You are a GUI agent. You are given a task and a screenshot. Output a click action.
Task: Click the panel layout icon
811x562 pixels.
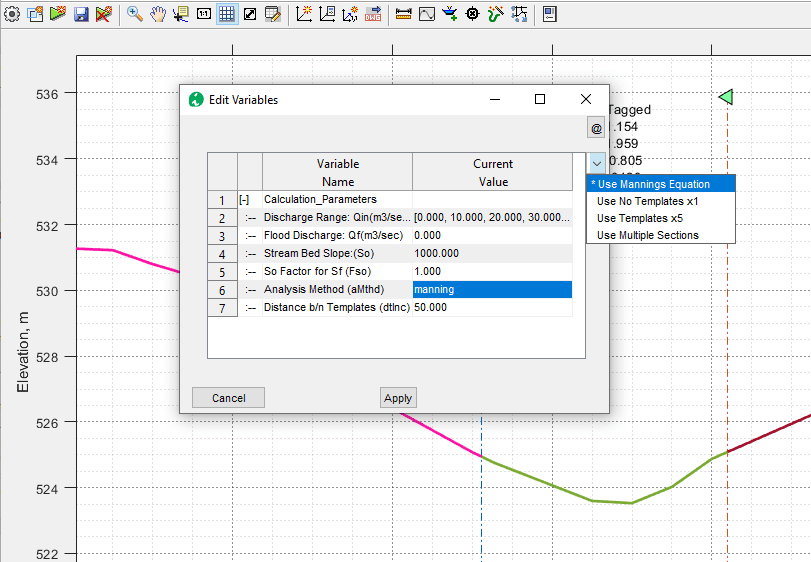550,14
